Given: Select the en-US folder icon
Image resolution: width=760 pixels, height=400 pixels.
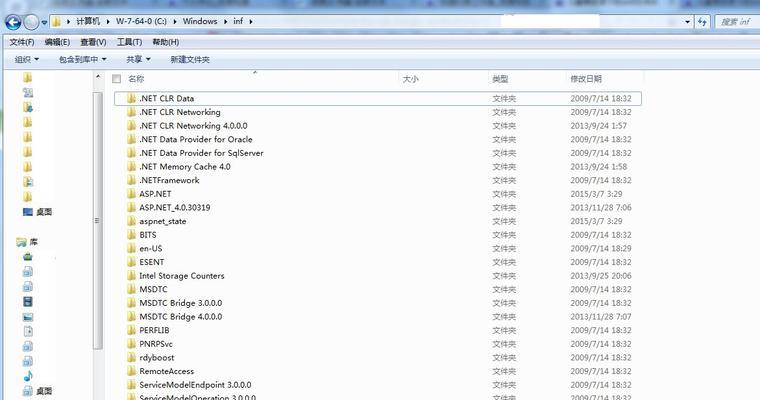Looking at the screenshot, I should coord(131,248).
